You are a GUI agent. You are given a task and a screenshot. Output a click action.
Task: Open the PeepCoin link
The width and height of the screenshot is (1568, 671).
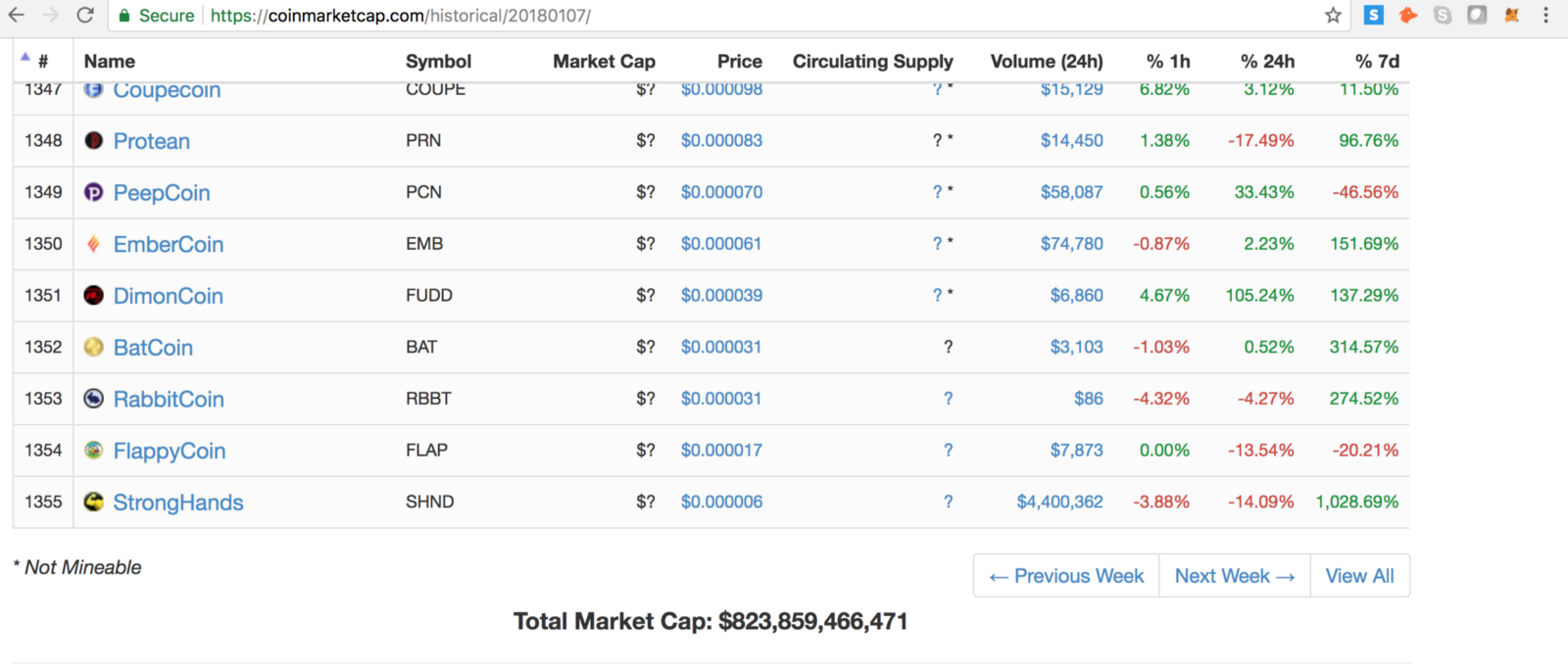[x=162, y=193]
